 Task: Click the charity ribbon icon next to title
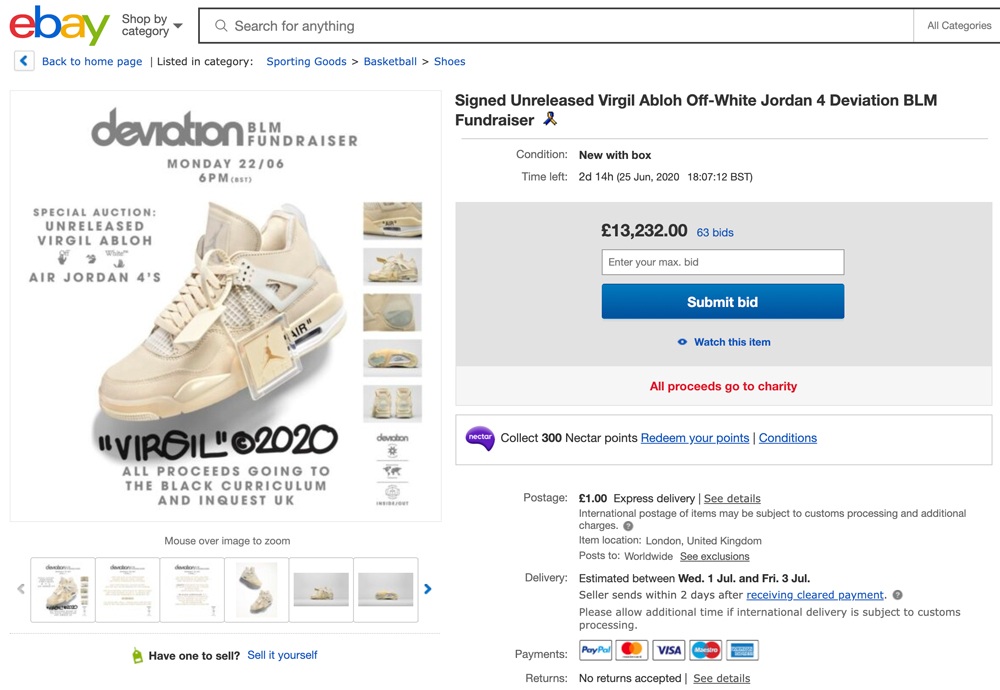point(550,119)
